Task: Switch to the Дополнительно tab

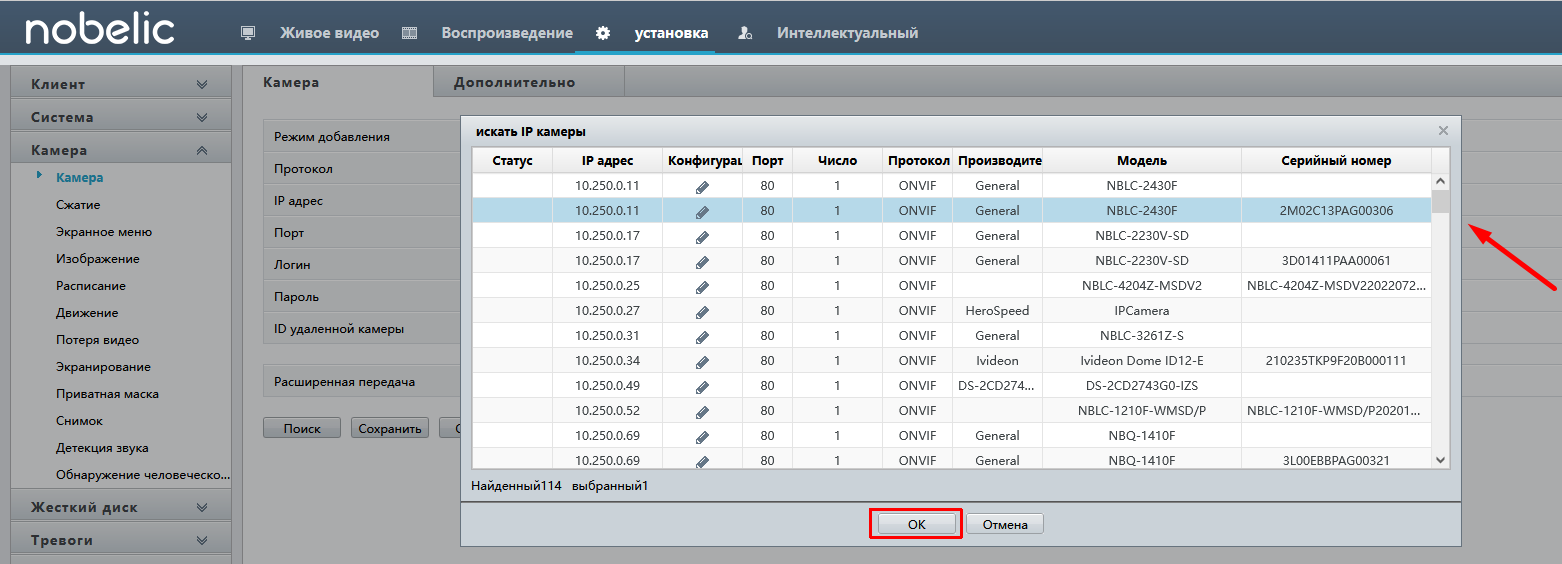Action: click(529, 82)
